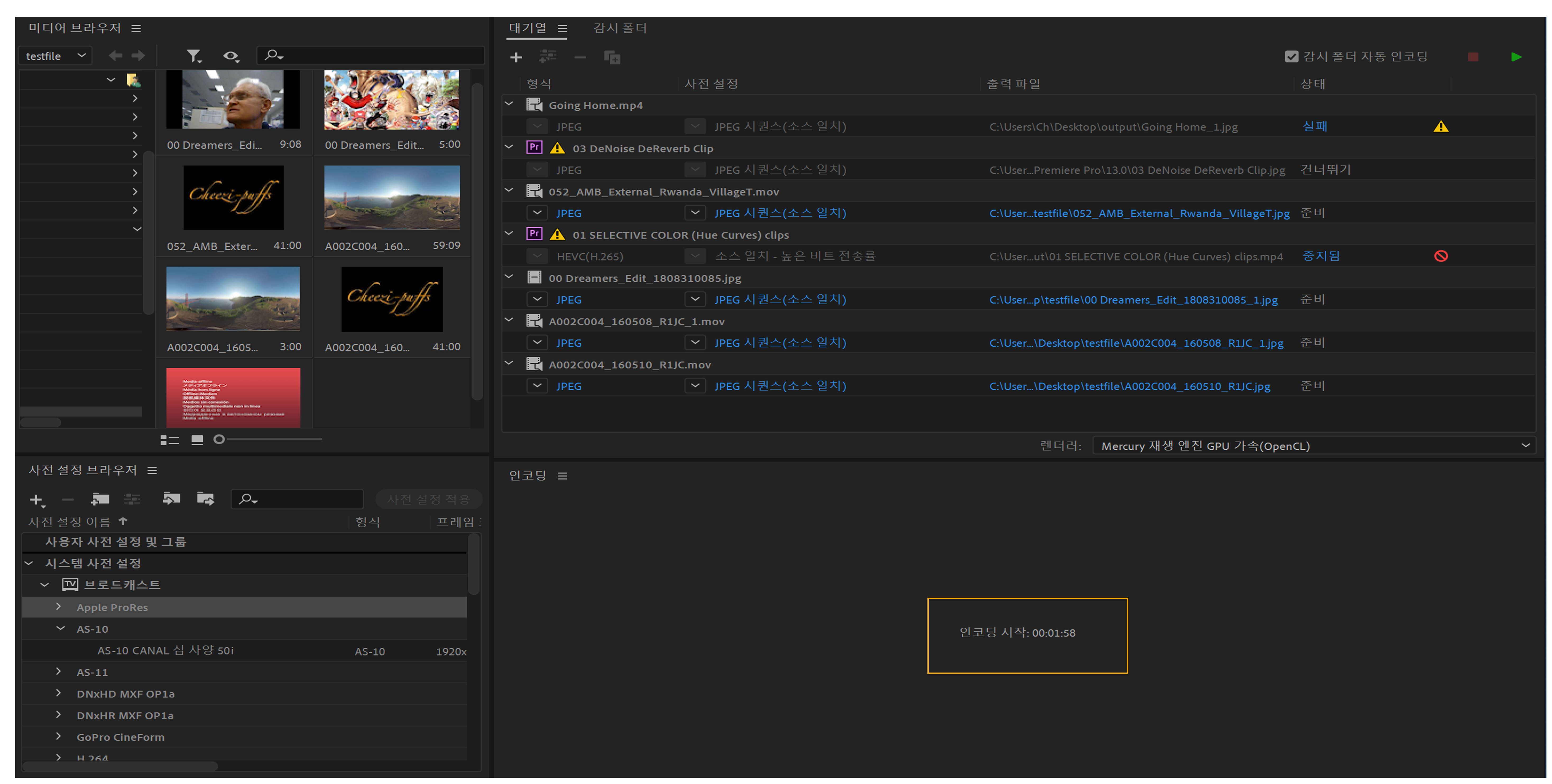
Task: Click the Import Presets icon in preset browser
Action: (171, 498)
